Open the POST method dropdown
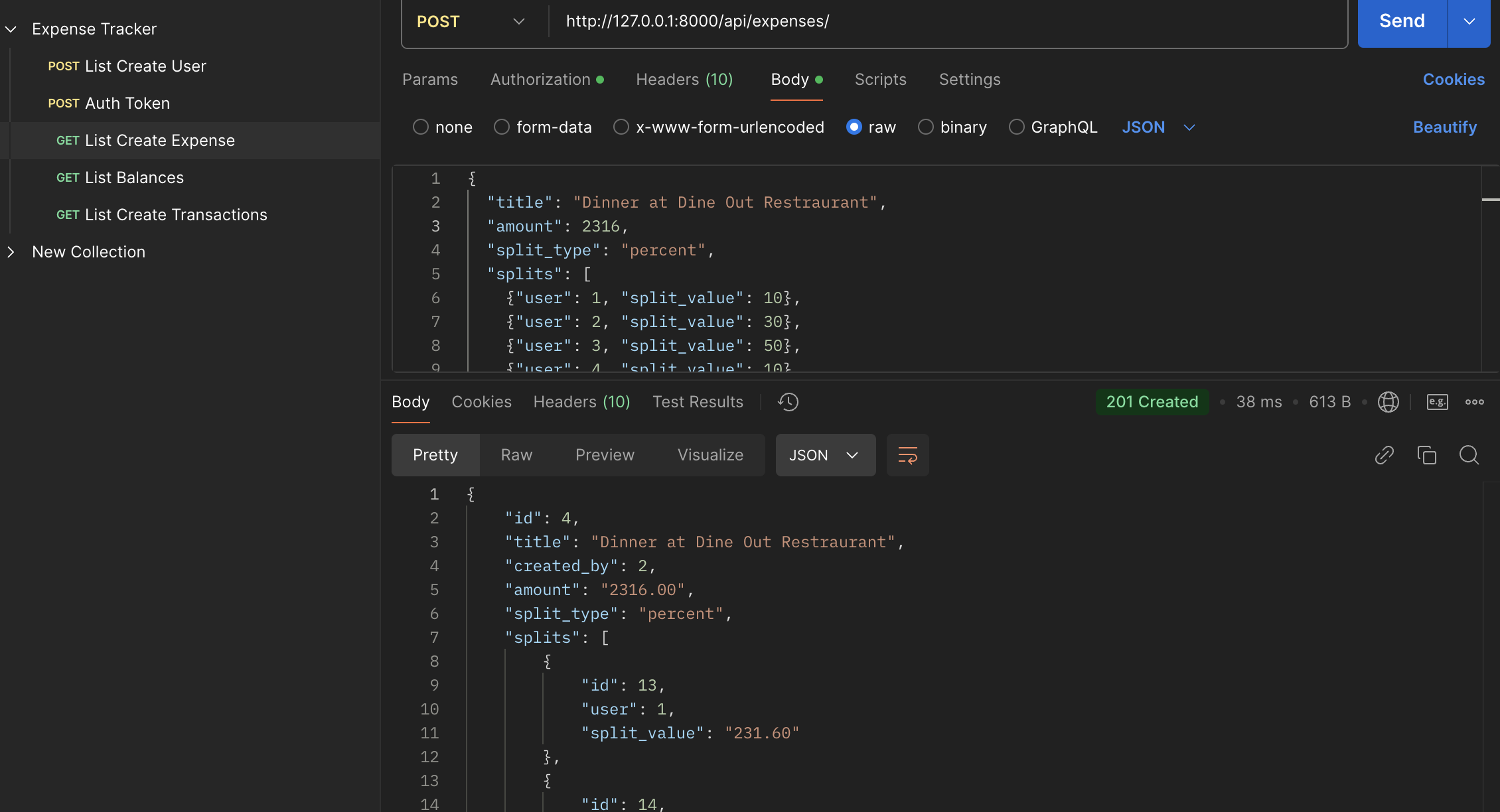Screen dimensions: 1500x812 [471, 21]
